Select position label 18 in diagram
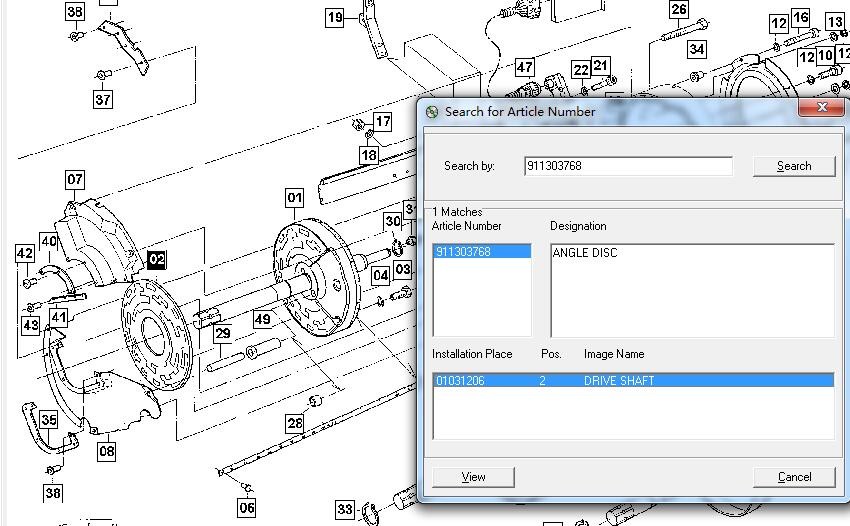The image size is (850, 526). coord(369,156)
